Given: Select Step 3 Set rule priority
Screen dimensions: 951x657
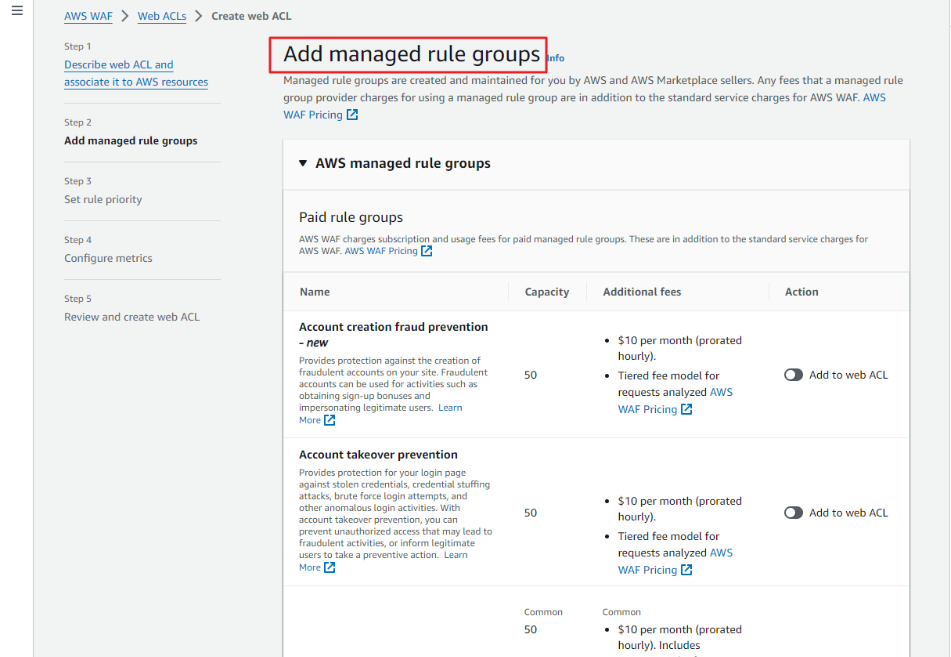Looking at the screenshot, I should [103, 200].
